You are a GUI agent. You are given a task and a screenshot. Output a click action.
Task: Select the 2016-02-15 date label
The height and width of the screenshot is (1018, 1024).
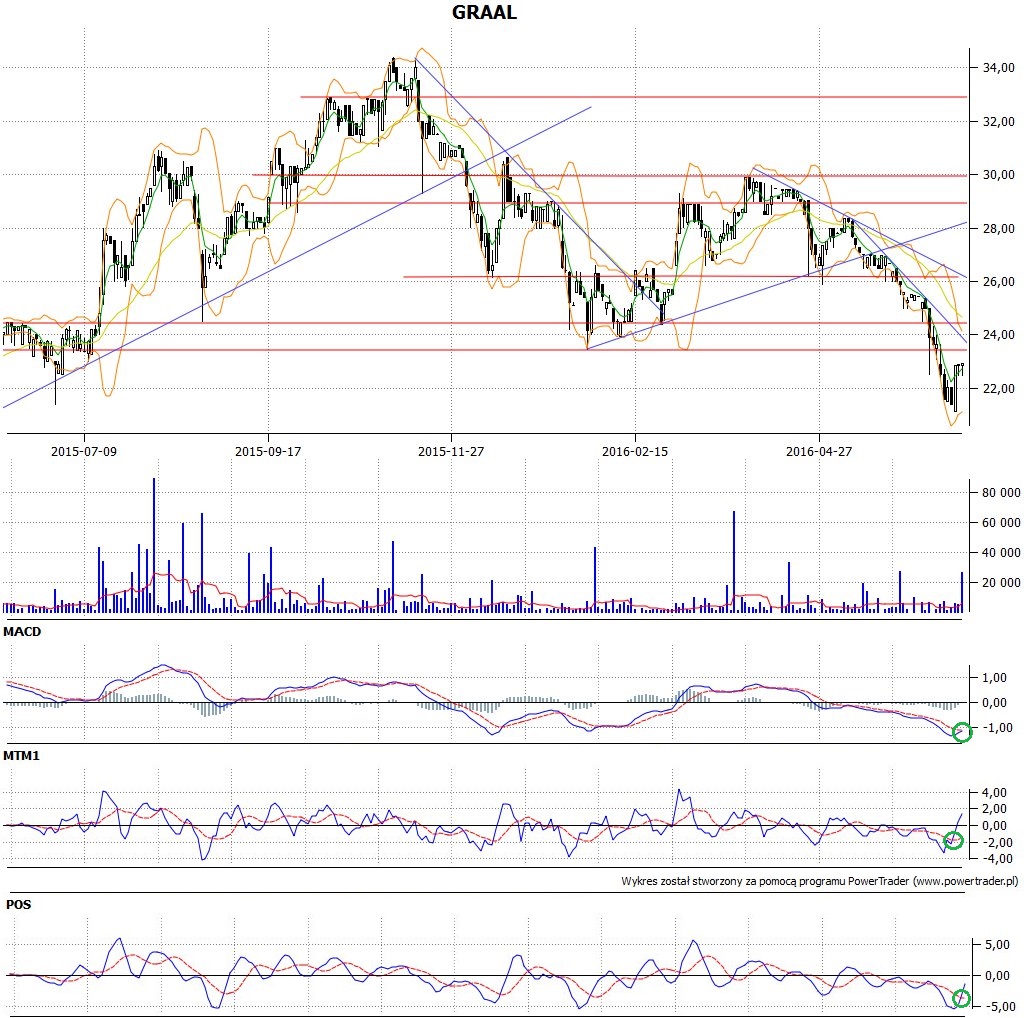635,451
